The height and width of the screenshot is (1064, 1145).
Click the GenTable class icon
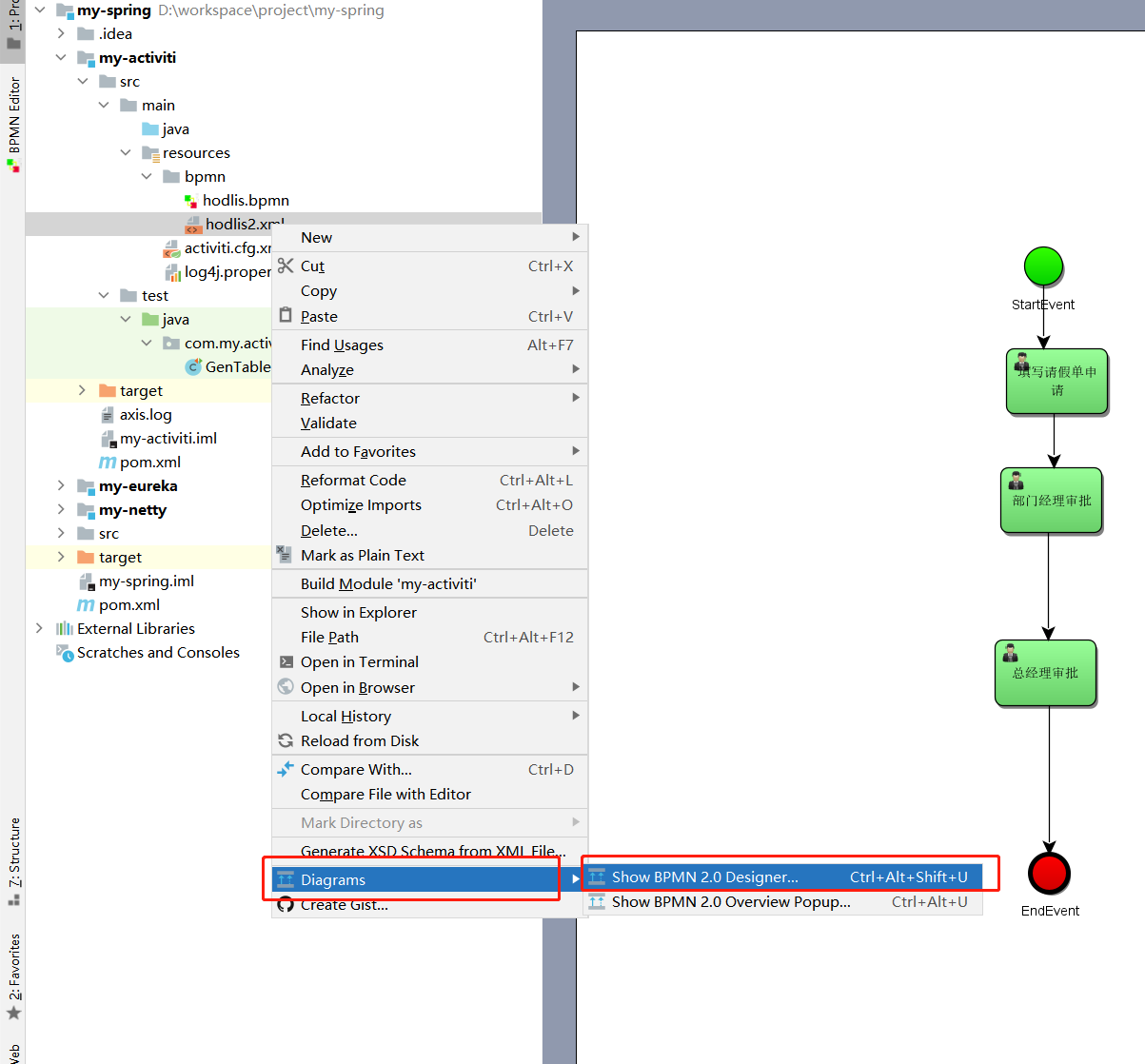tap(195, 366)
